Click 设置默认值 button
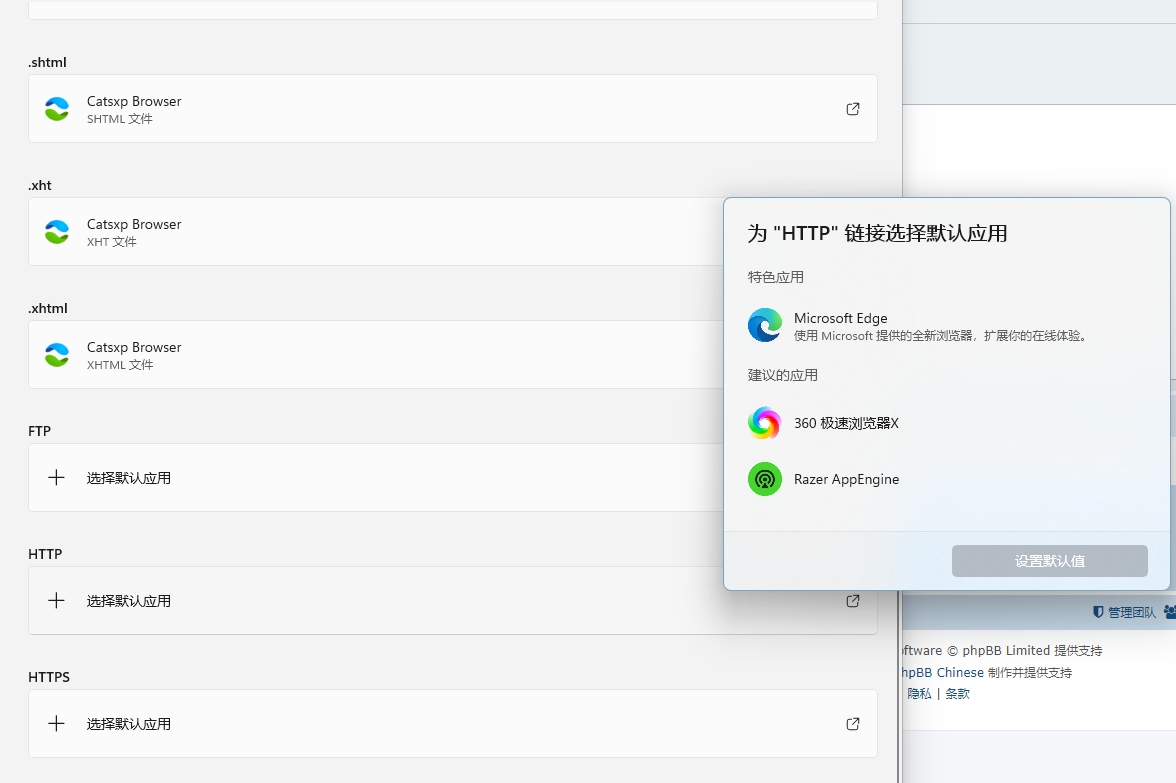The height and width of the screenshot is (783, 1176). click(x=1049, y=561)
